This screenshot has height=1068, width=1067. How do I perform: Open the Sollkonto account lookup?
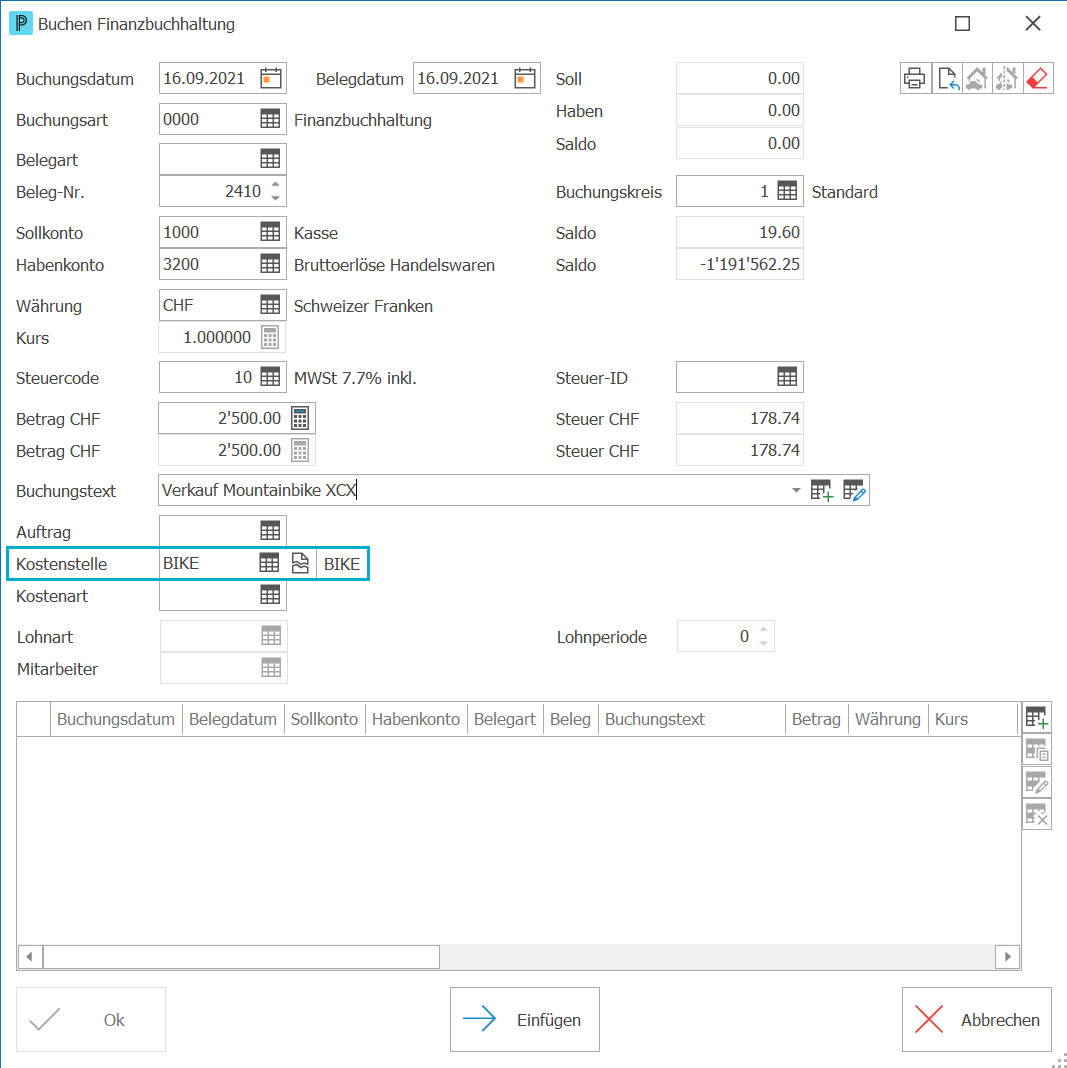coord(270,232)
